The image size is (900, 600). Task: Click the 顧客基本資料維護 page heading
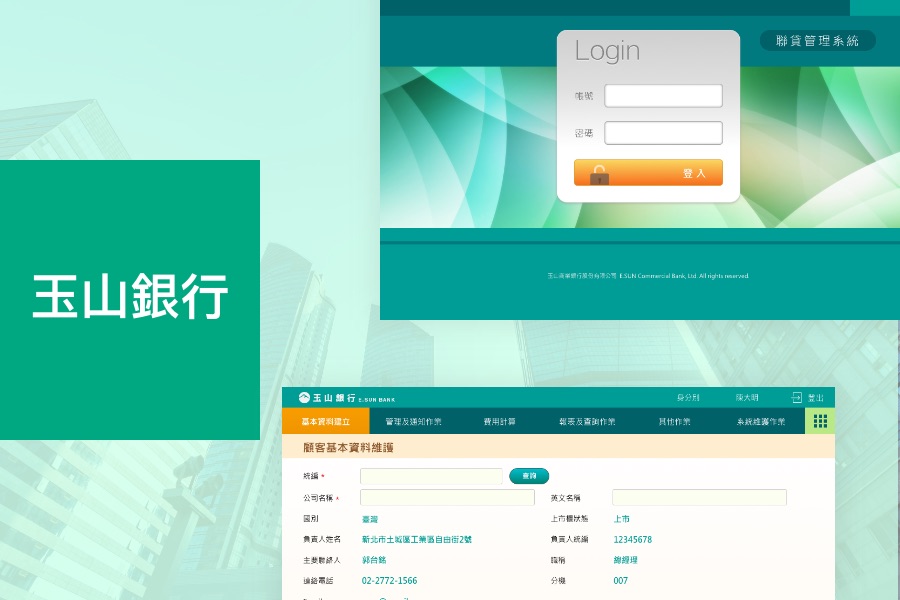348,448
